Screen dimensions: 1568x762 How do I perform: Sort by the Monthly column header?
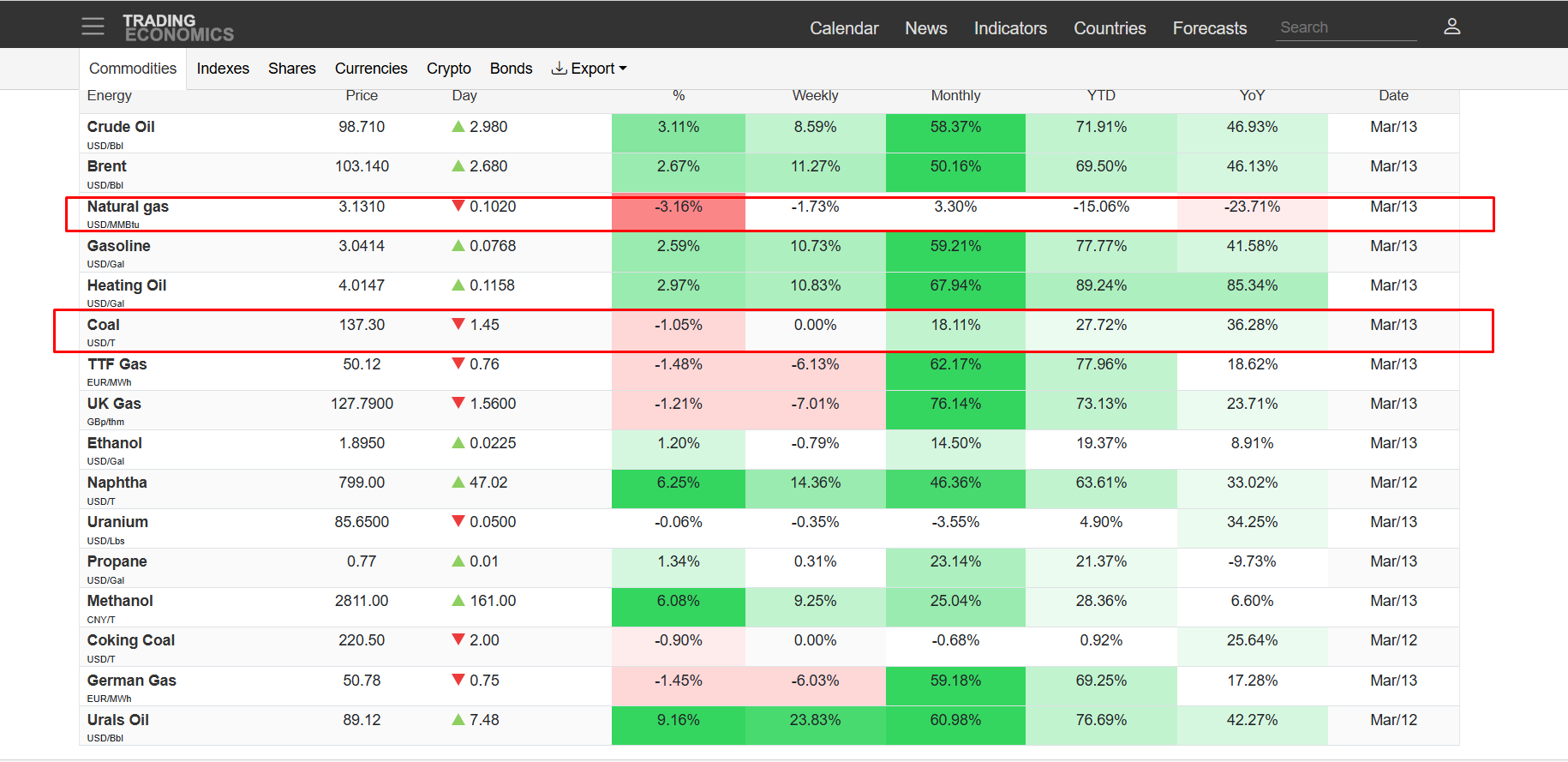[x=955, y=96]
